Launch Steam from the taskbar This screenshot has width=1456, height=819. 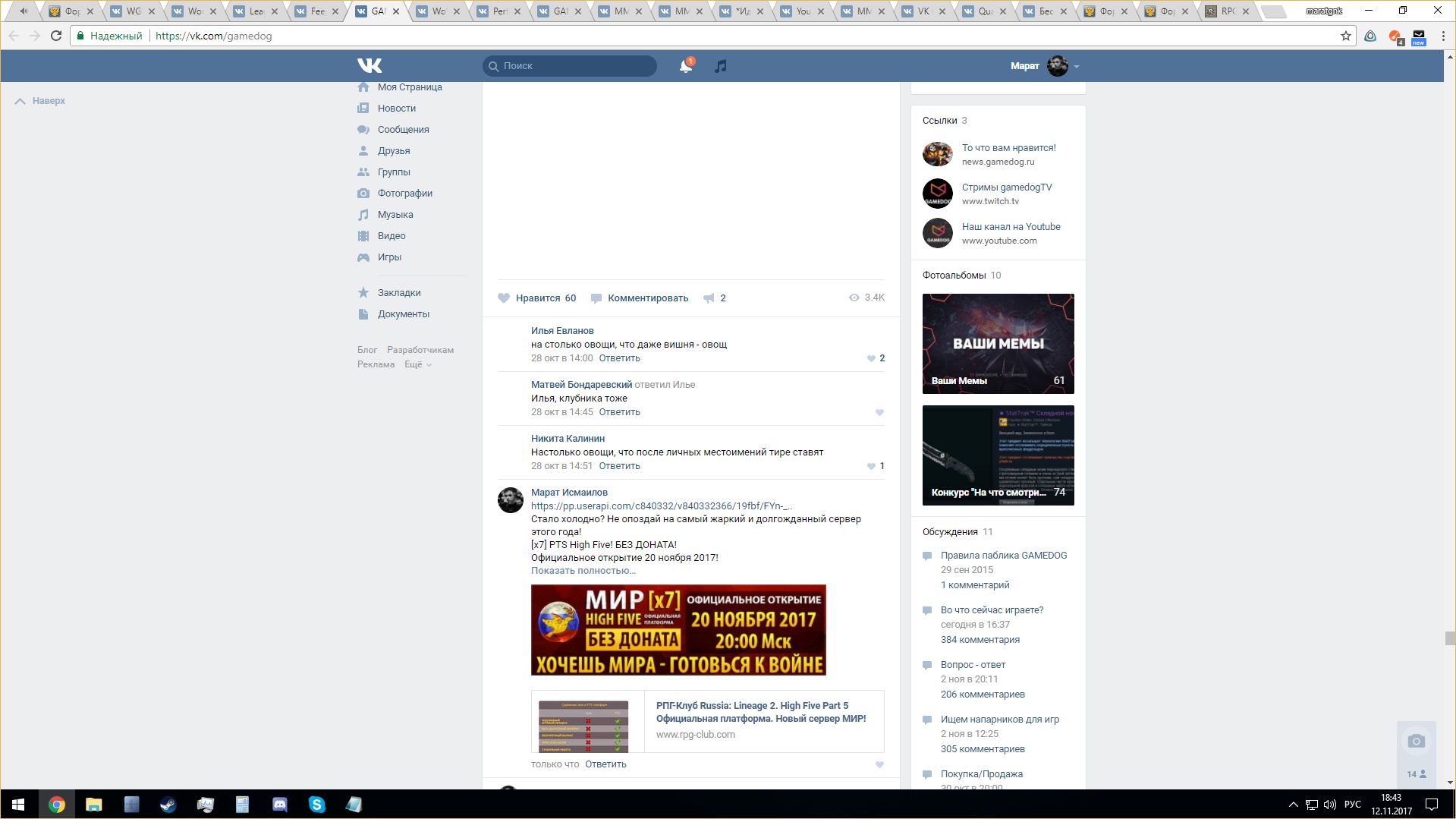(x=168, y=805)
